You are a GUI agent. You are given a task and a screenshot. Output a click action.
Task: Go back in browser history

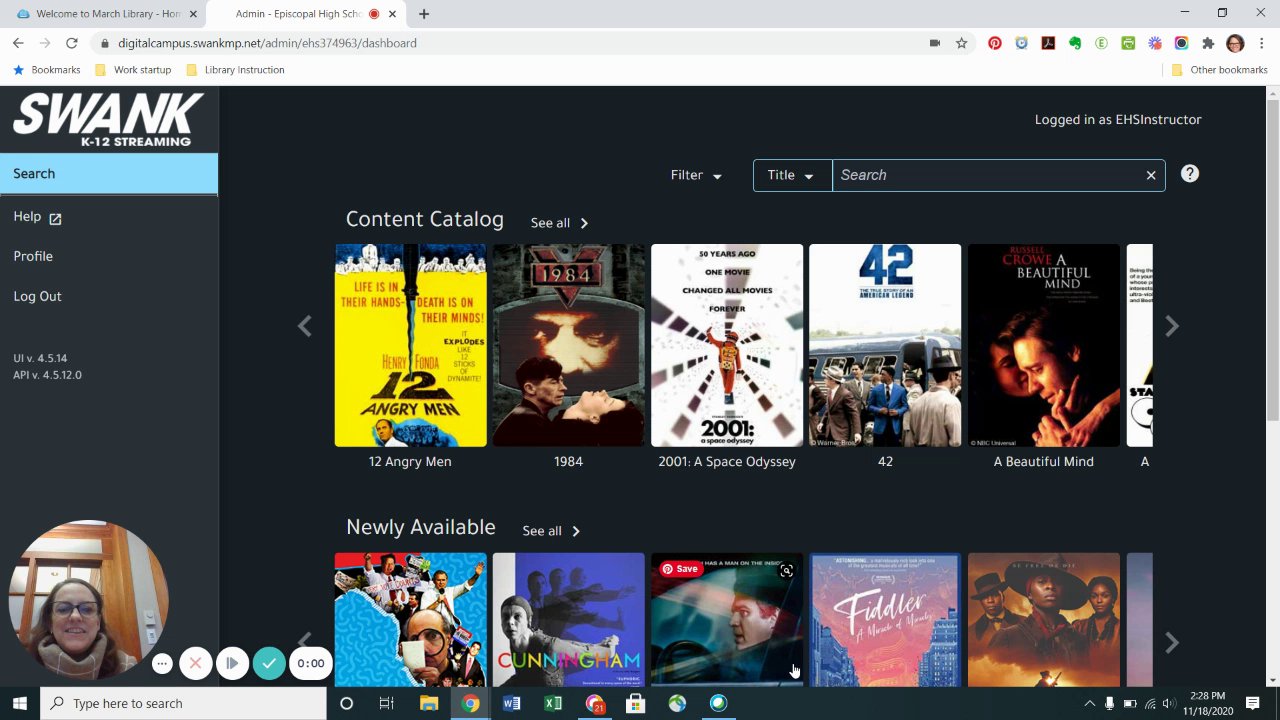18,43
